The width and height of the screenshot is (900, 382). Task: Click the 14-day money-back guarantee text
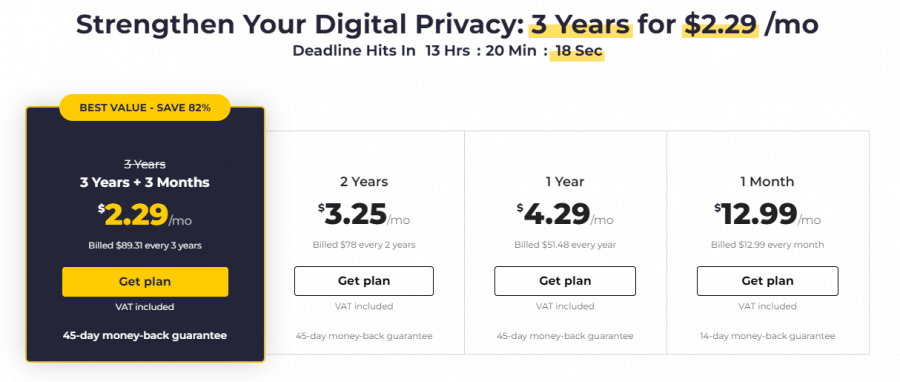[767, 336]
